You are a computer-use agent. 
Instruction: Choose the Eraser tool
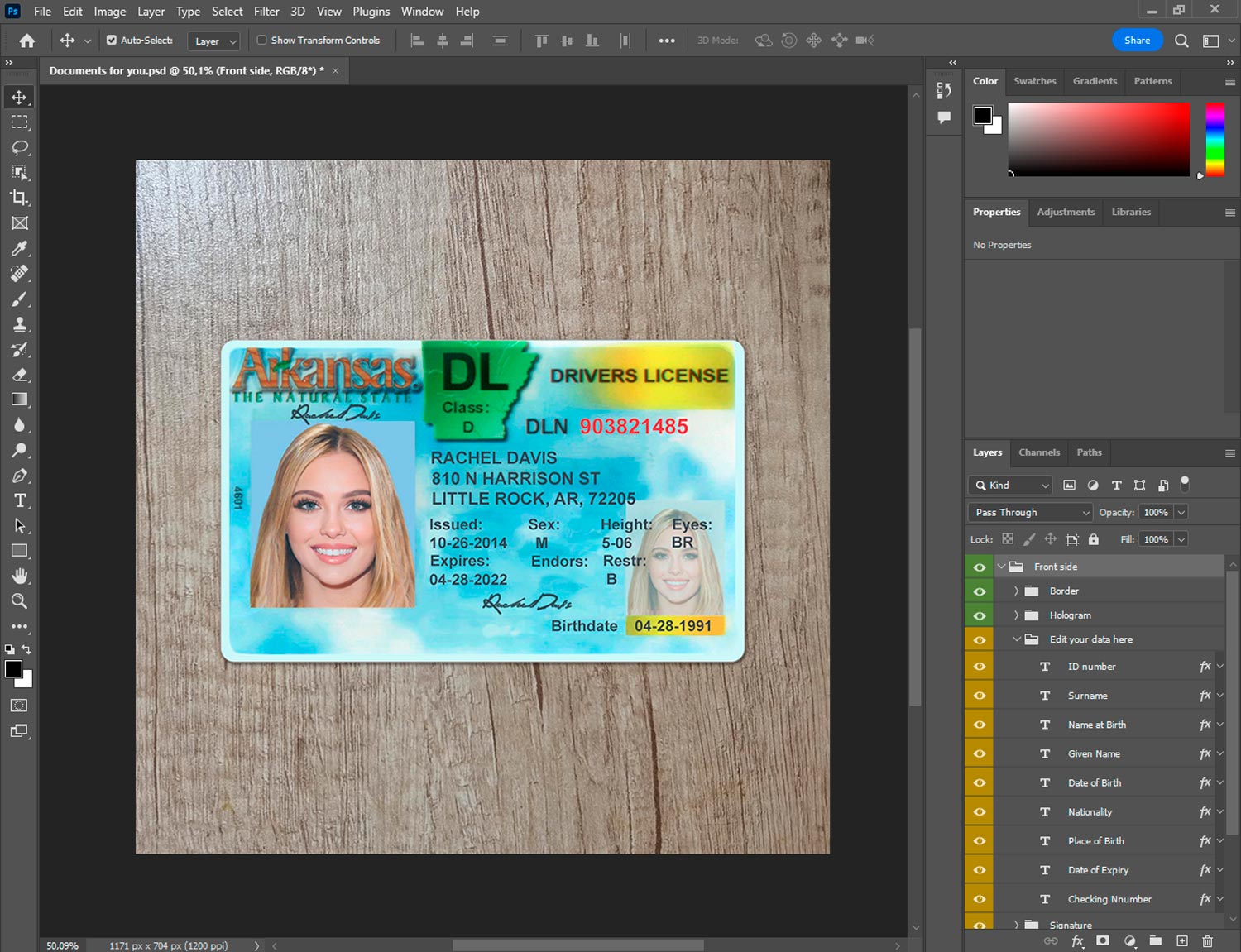[20, 375]
